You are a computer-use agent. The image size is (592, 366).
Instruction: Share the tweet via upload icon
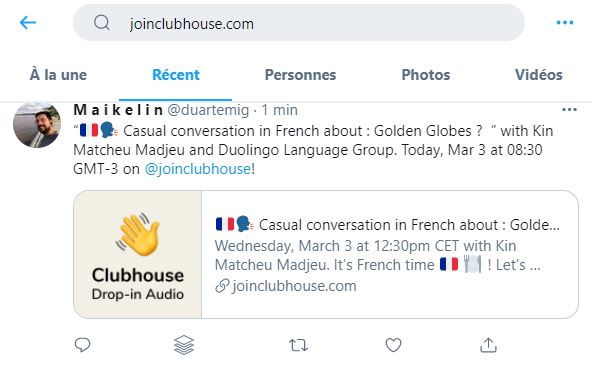tap(488, 345)
